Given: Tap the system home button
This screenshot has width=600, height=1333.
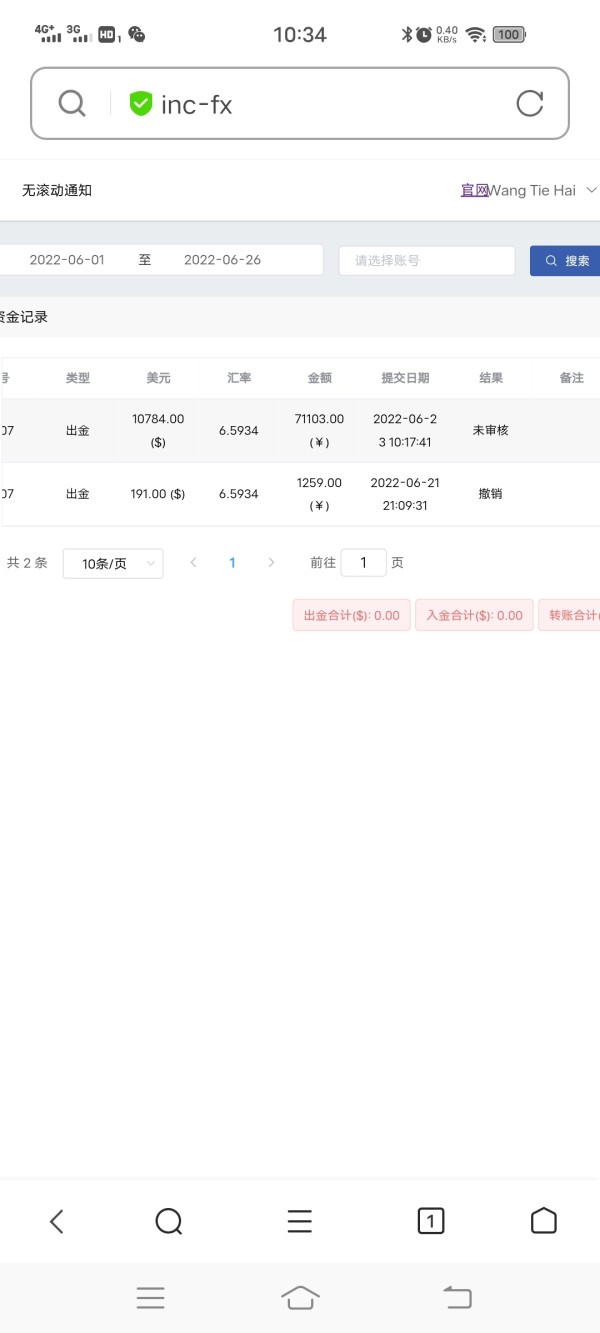Looking at the screenshot, I should pyautogui.click(x=300, y=1298).
